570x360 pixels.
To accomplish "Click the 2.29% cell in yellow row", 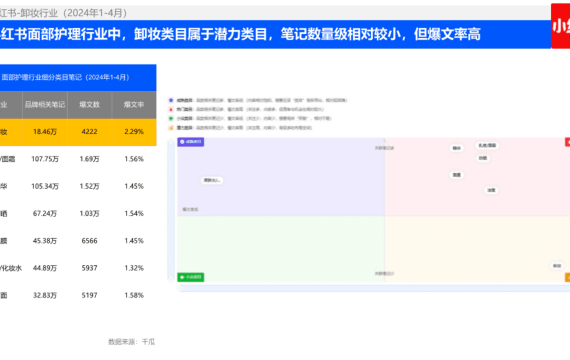I will (134, 132).
